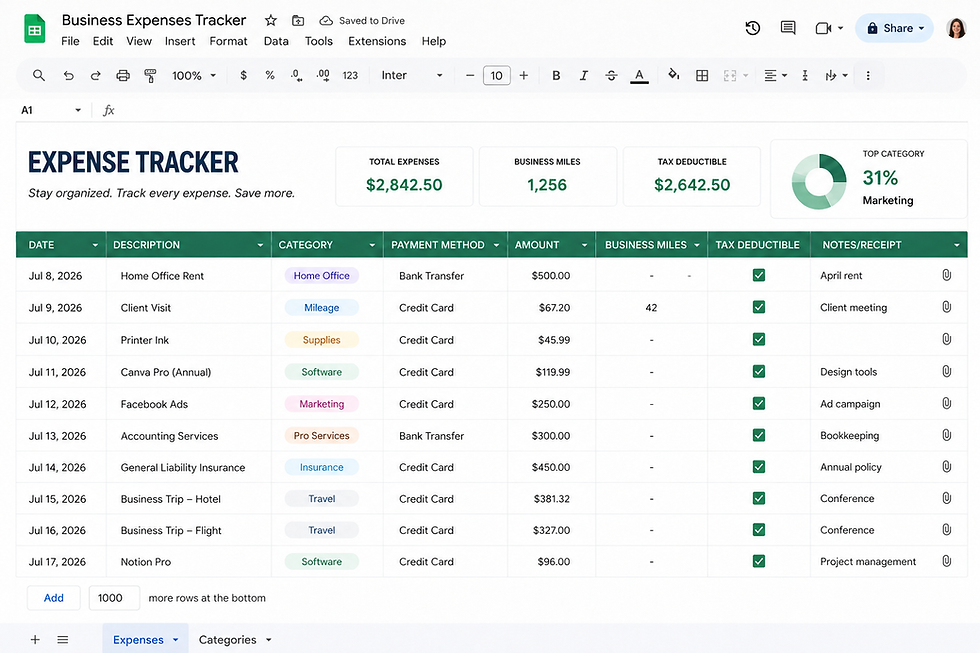Screen dimensions: 980x653
Task: Toggle tax deductible for Canva Pro (Annual)
Action: pos(759,371)
